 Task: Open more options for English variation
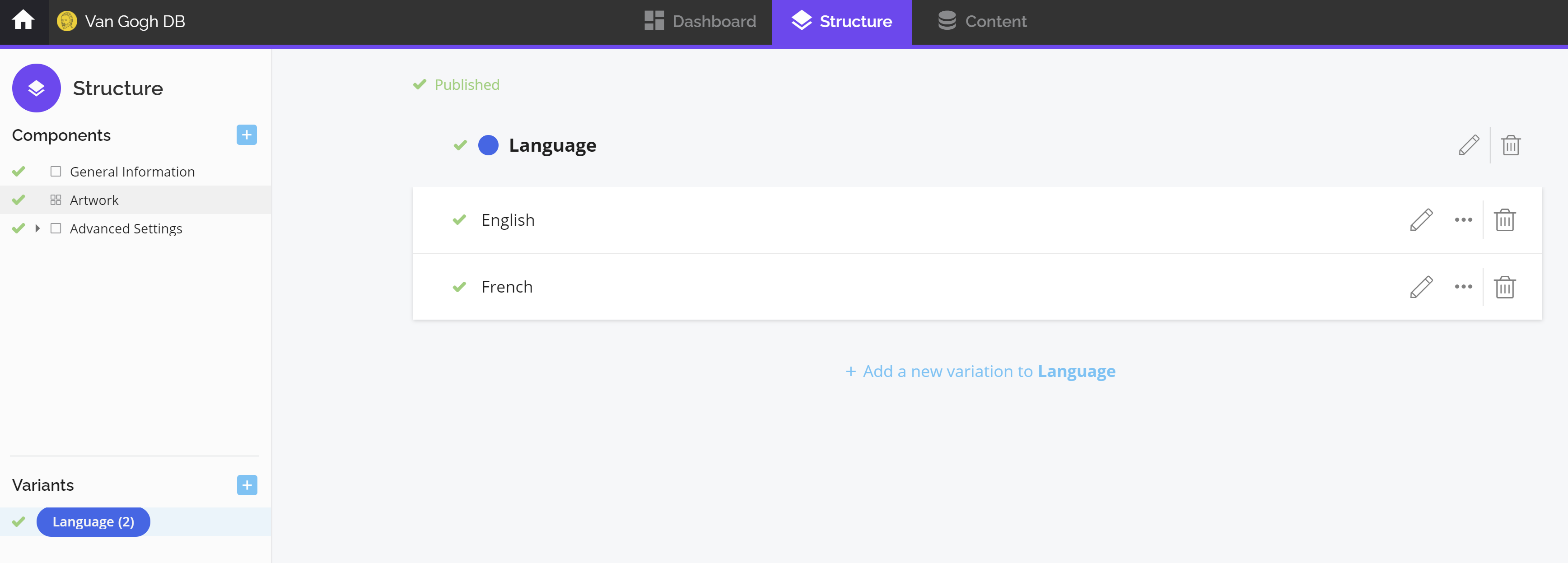pos(1463,220)
